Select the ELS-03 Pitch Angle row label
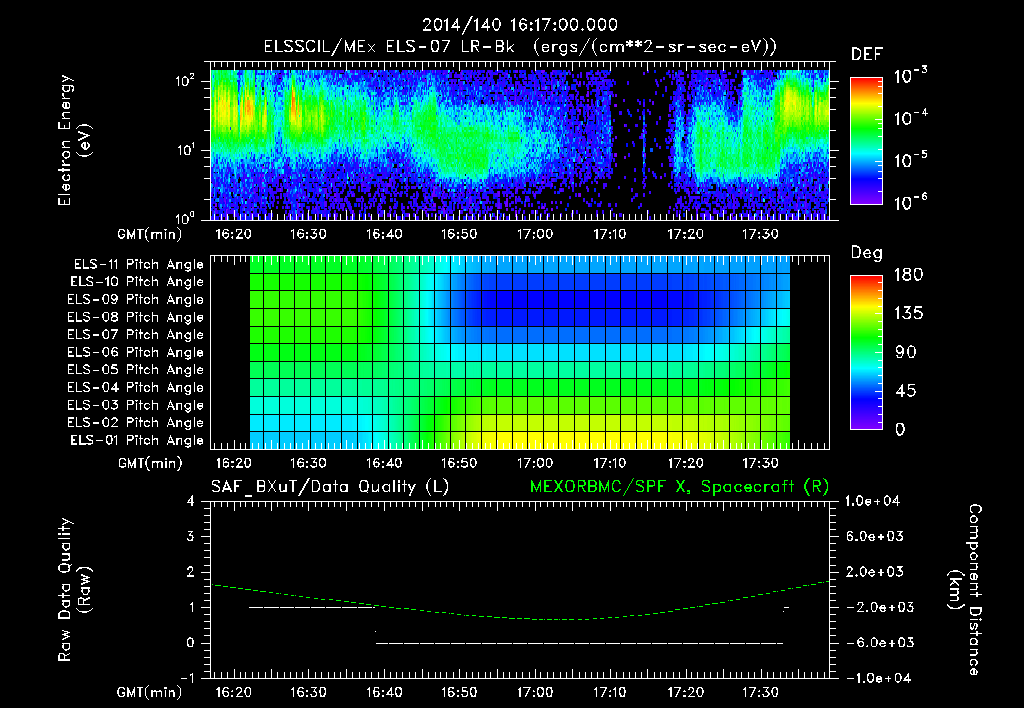Image resolution: width=1024 pixels, height=708 pixels. [135, 405]
